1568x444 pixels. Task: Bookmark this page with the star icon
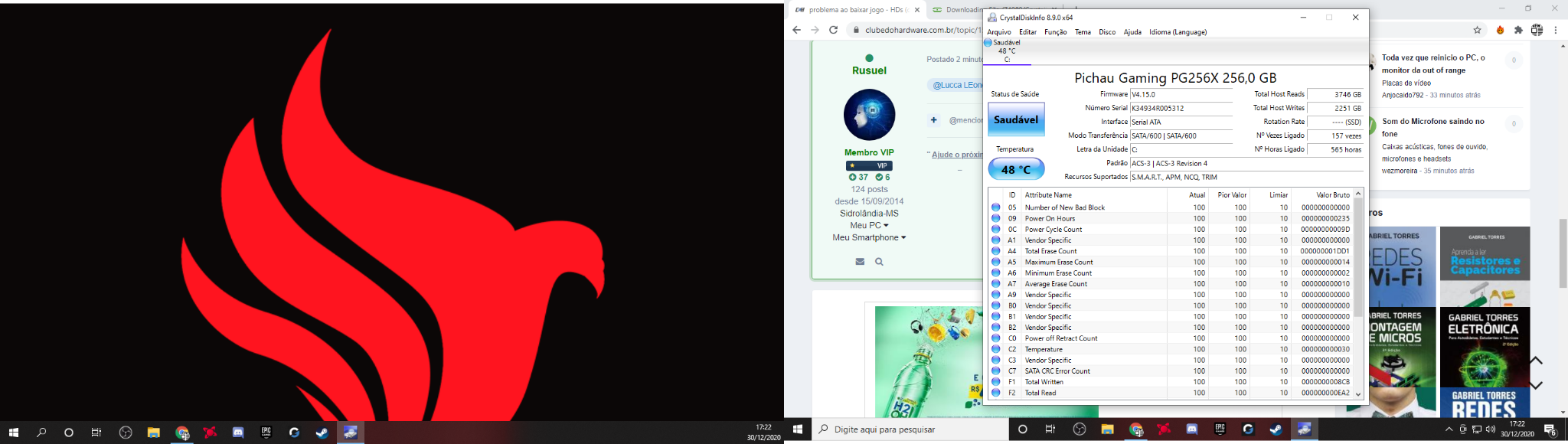(x=1477, y=30)
